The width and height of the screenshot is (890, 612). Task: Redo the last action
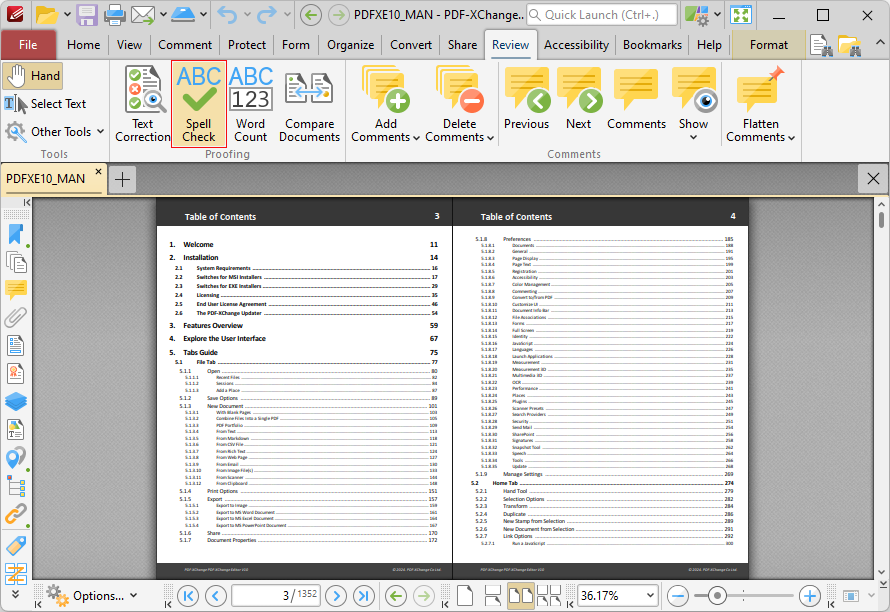point(267,15)
